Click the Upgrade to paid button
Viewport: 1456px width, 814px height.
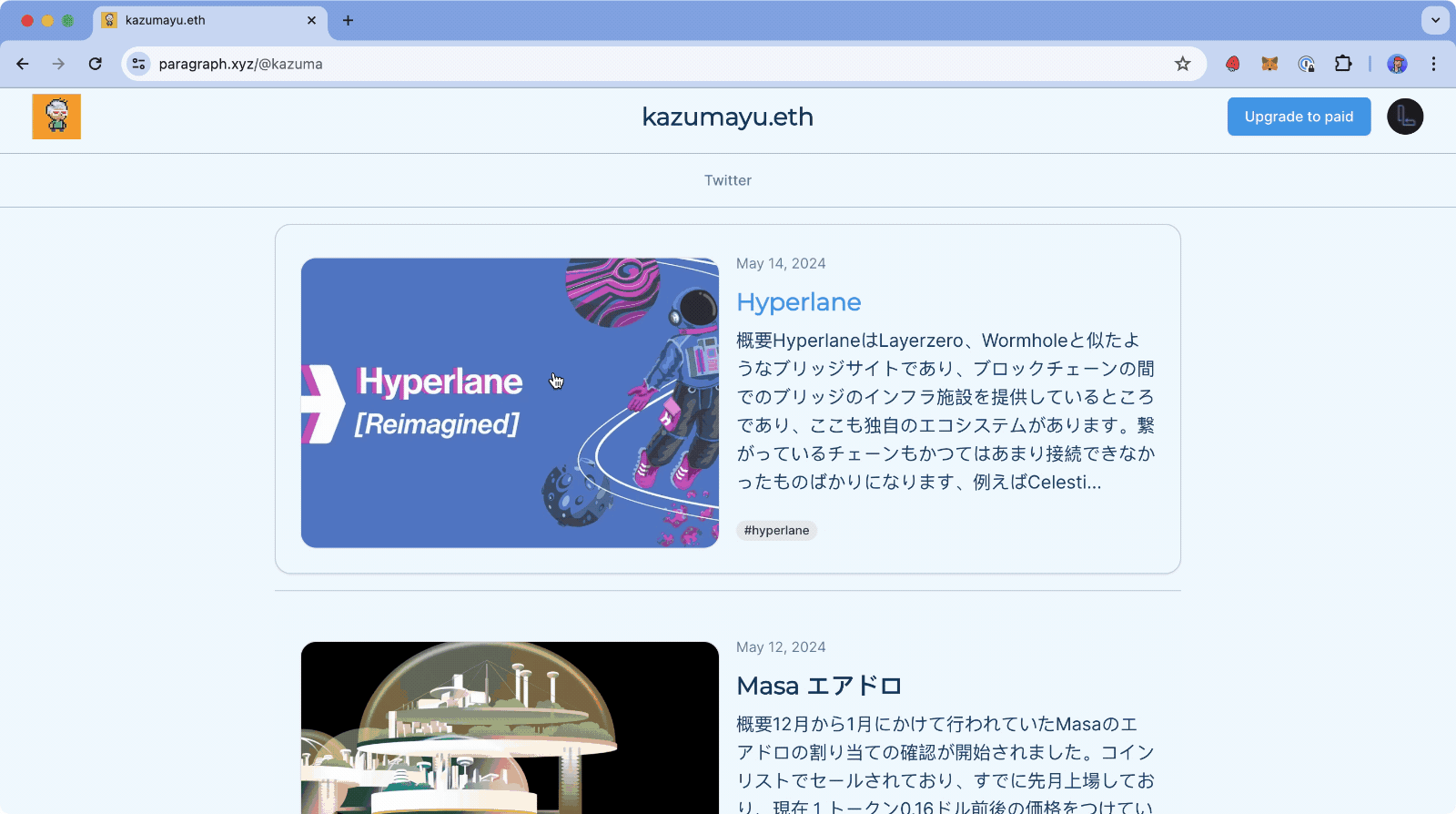click(1299, 117)
